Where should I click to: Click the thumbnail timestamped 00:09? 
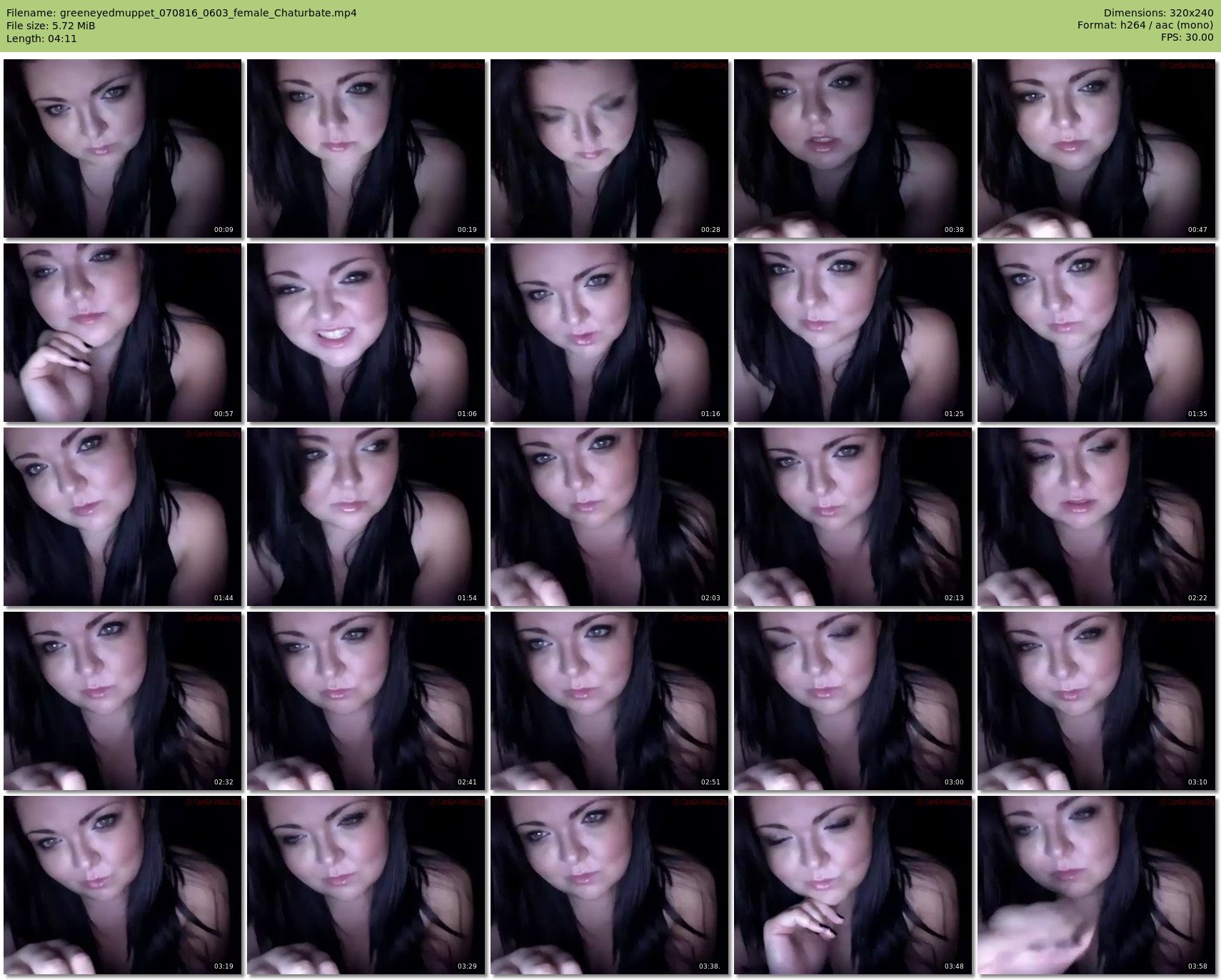point(123,148)
